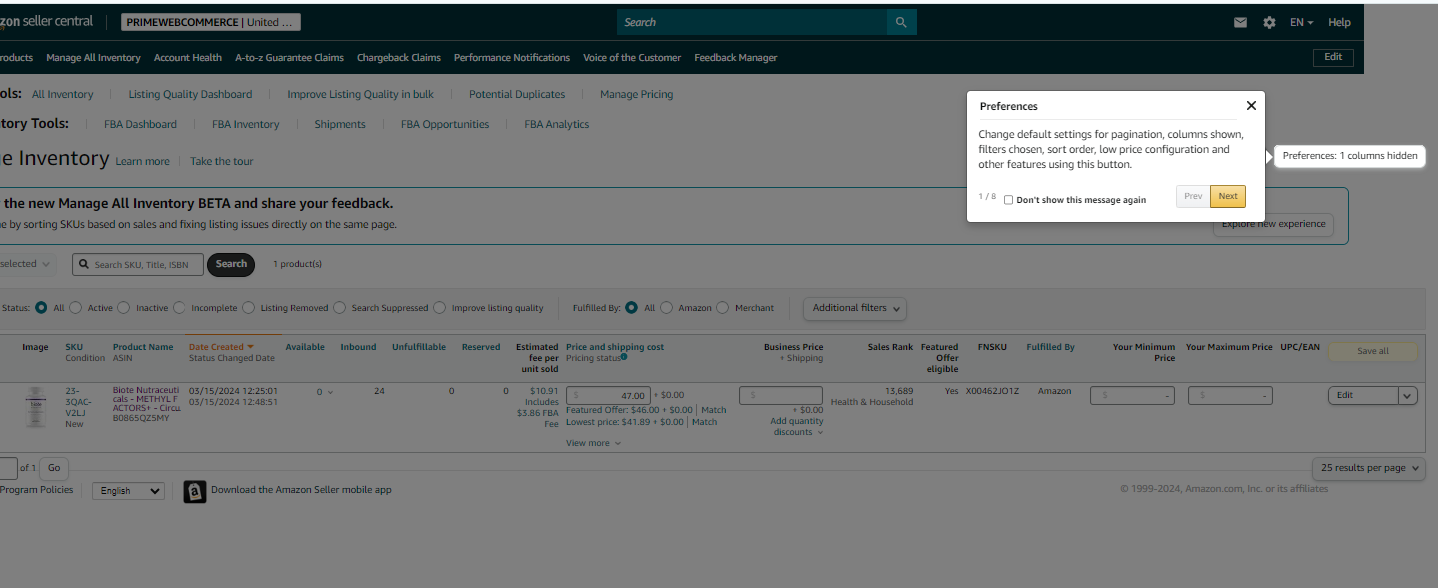Click the Search SKU, Title, ISBN field
The width and height of the screenshot is (1438, 588).
pos(138,264)
